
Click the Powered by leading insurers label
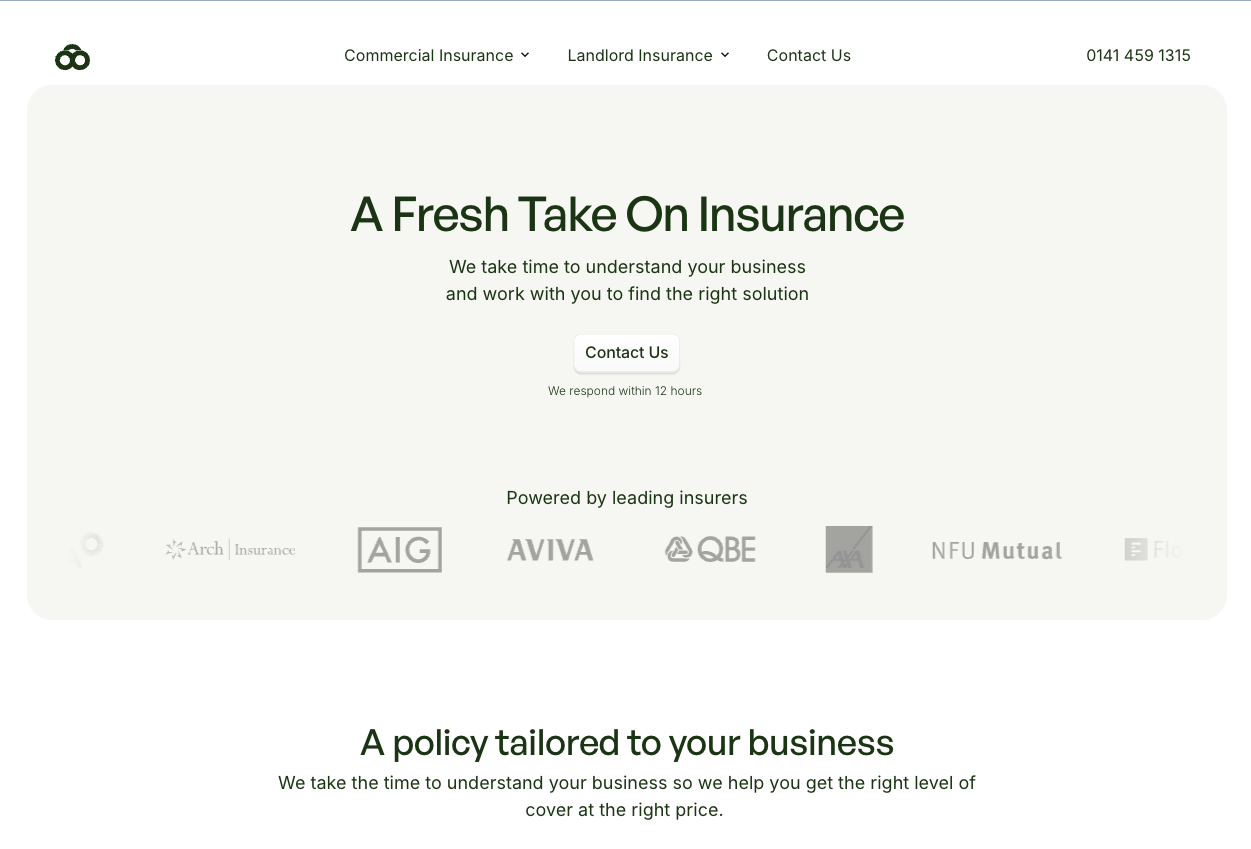[x=627, y=497]
